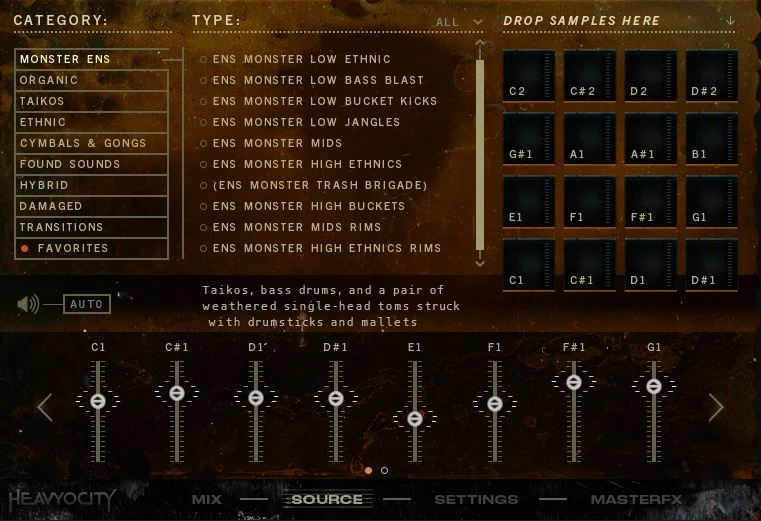
Task: Select the Ethnic category
Action: click(92, 122)
